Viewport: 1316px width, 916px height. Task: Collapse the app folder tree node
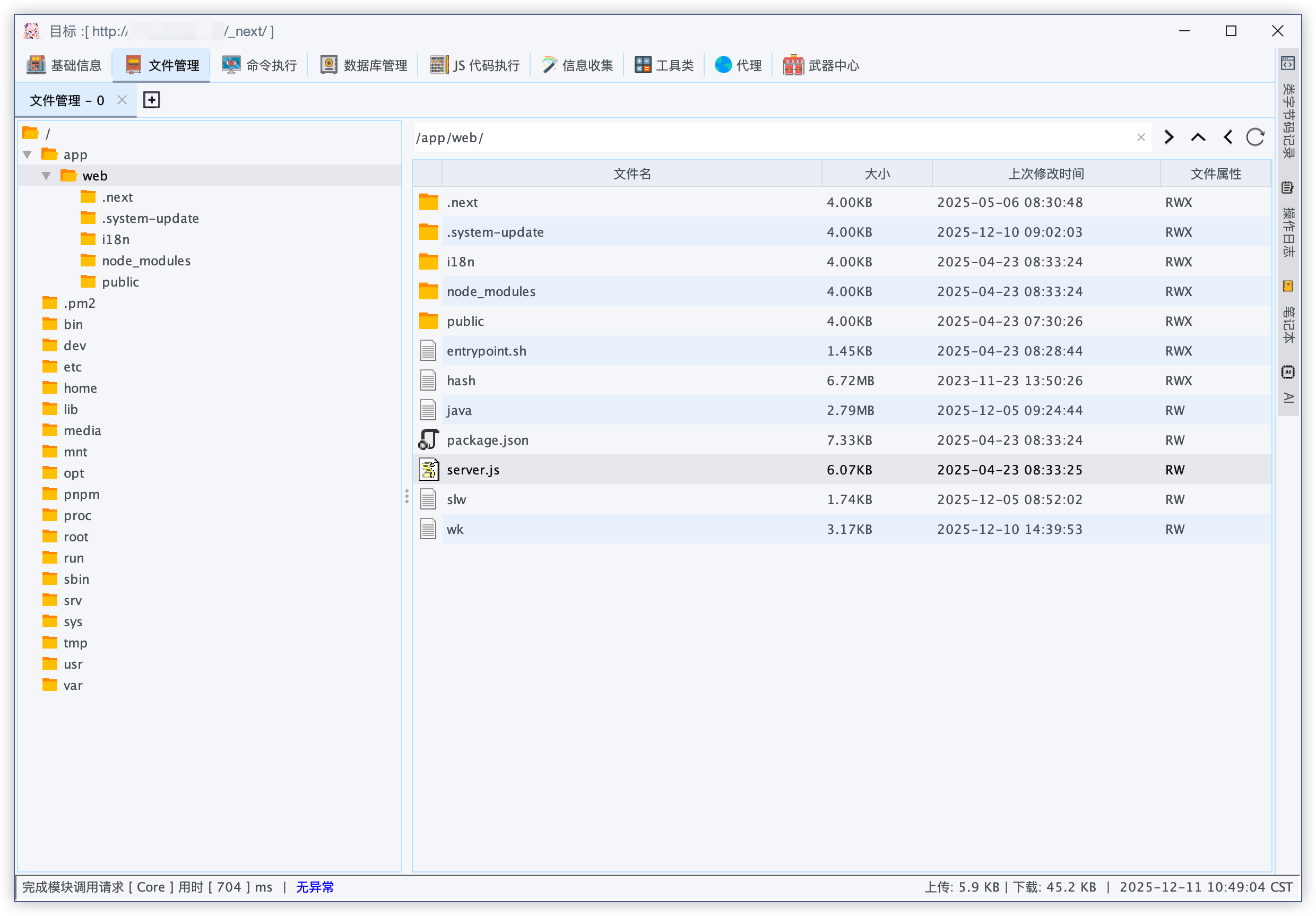tap(27, 155)
